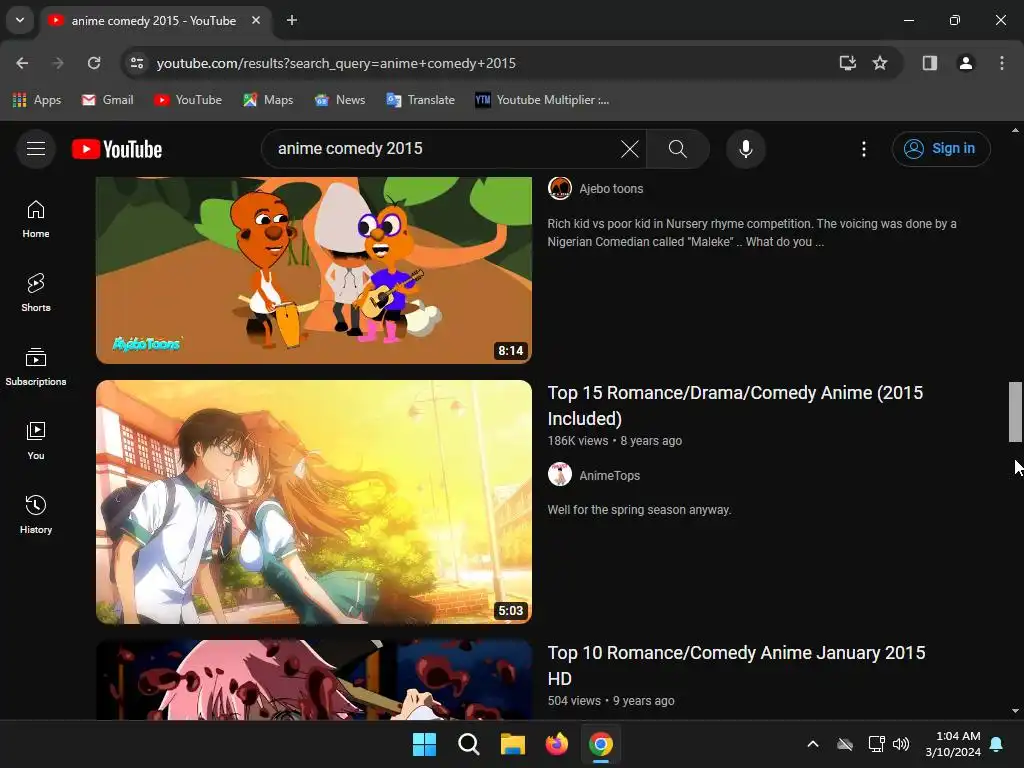Open Windows Start menu
This screenshot has width=1024, height=768.
pyautogui.click(x=424, y=744)
